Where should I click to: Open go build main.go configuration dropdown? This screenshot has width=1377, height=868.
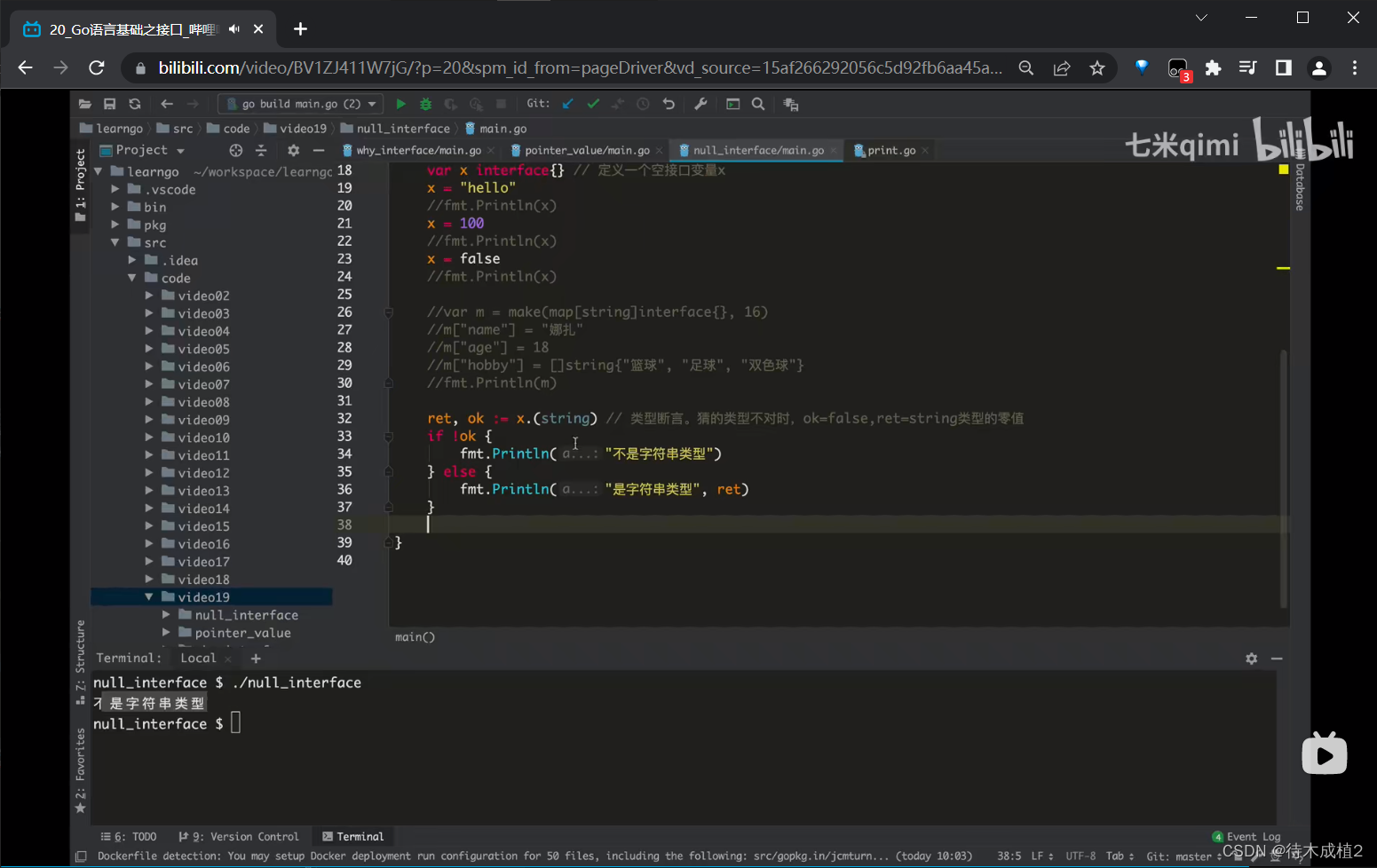click(301, 104)
